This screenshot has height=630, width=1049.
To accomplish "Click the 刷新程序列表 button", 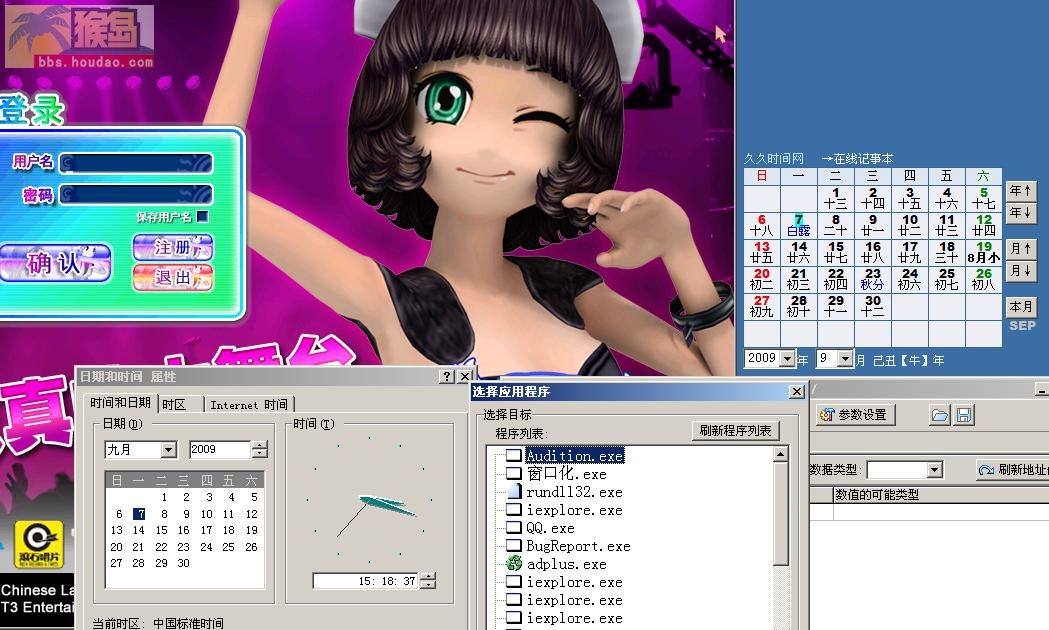I will tap(735, 431).
